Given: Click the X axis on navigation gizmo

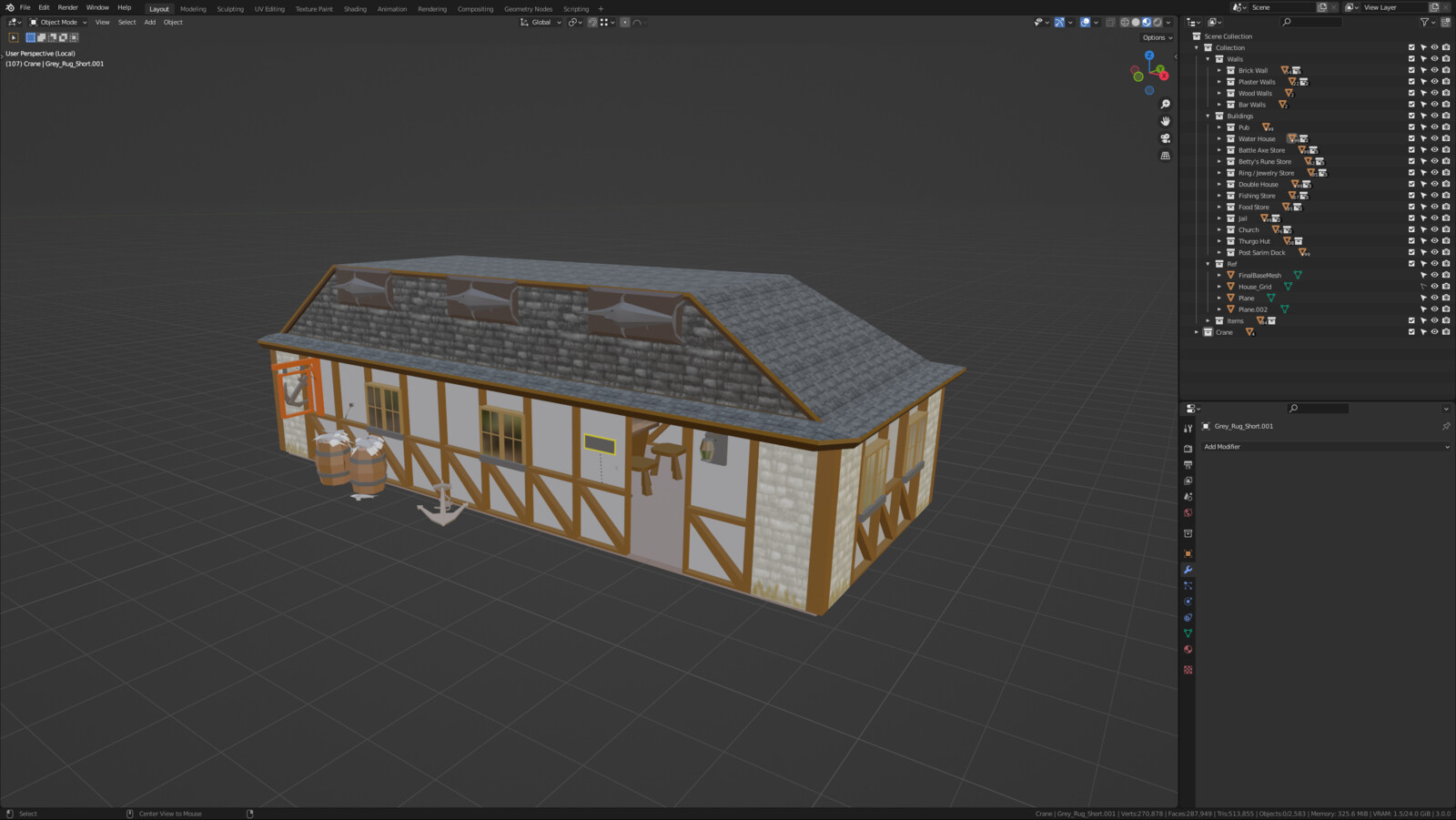Looking at the screenshot, I should [1164, 76].
